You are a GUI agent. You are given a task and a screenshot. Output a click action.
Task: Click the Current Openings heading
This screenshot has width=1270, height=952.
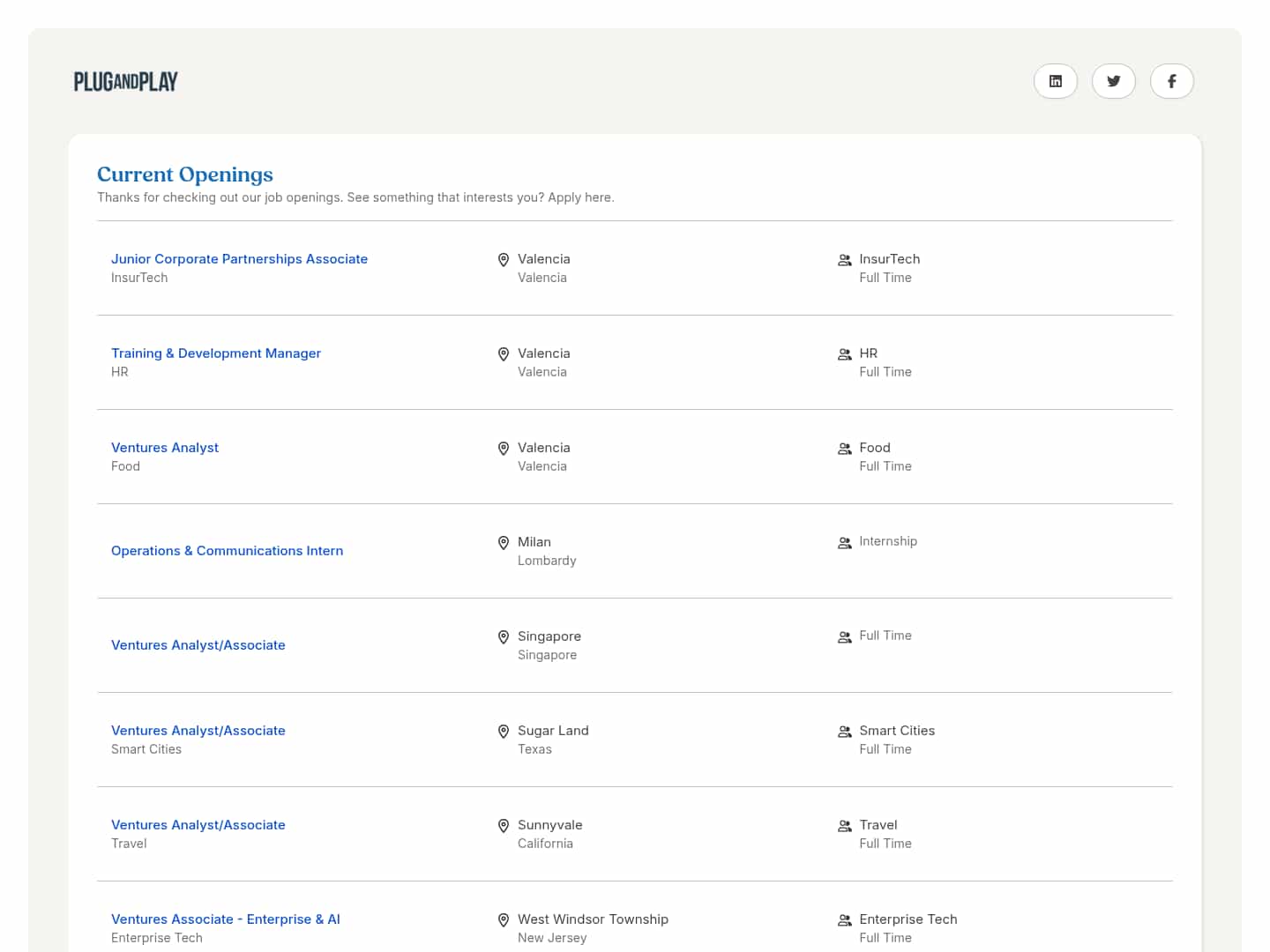coord(185,175)
